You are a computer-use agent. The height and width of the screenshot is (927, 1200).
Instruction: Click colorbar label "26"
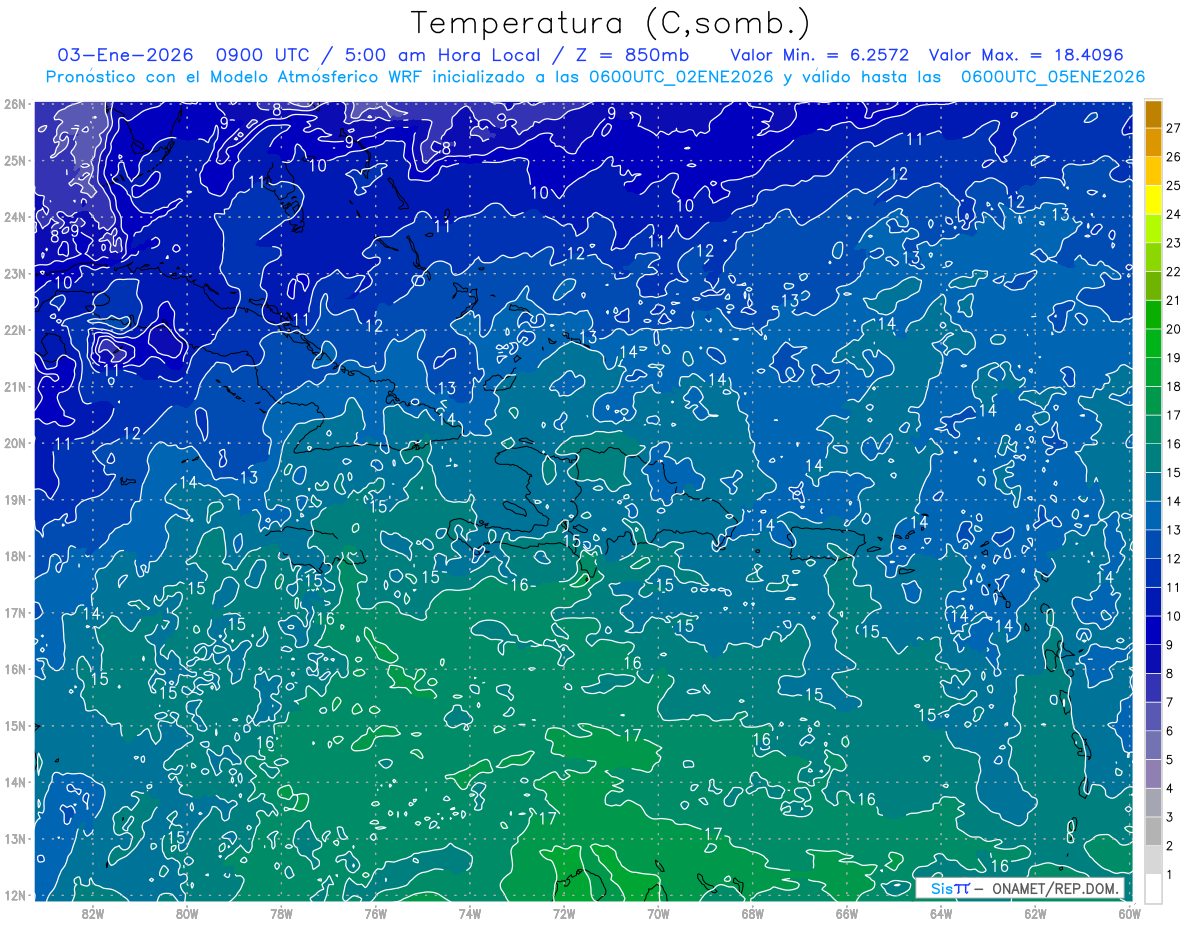point(1174,157)
